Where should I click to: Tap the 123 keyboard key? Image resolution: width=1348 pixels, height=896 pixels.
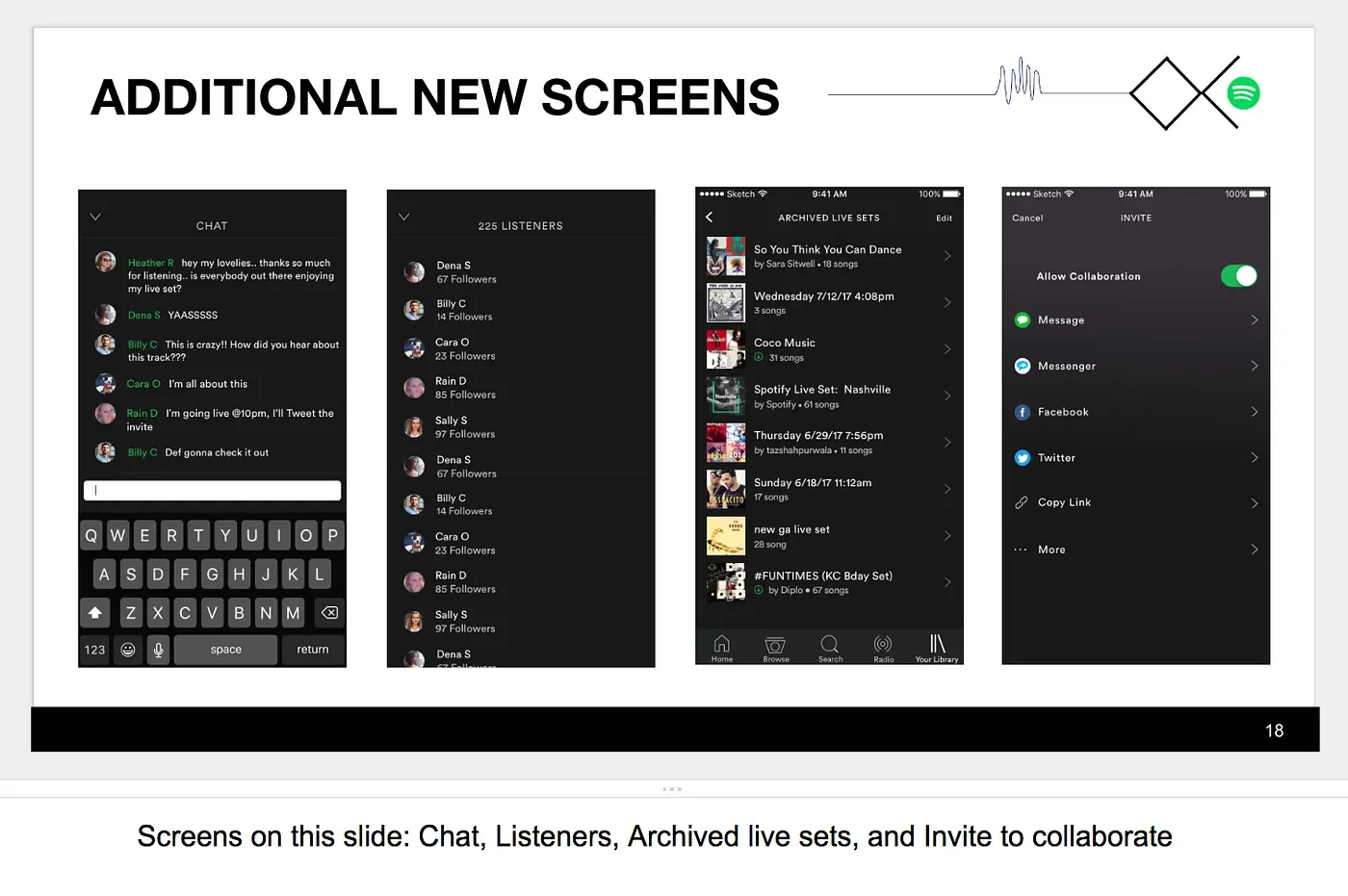(94, 650)
